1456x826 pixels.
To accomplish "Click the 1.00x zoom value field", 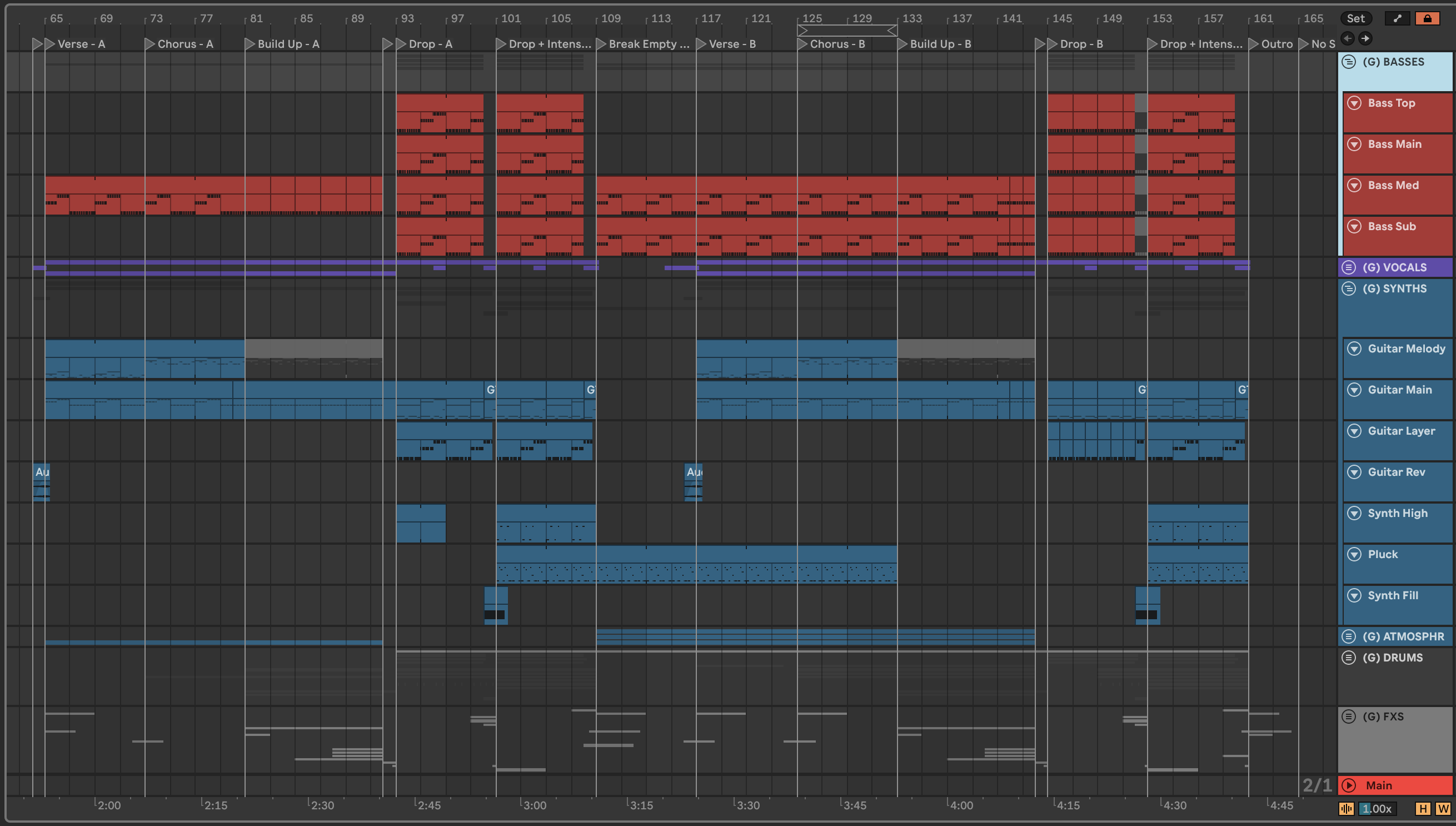I will pos(1377,809).
